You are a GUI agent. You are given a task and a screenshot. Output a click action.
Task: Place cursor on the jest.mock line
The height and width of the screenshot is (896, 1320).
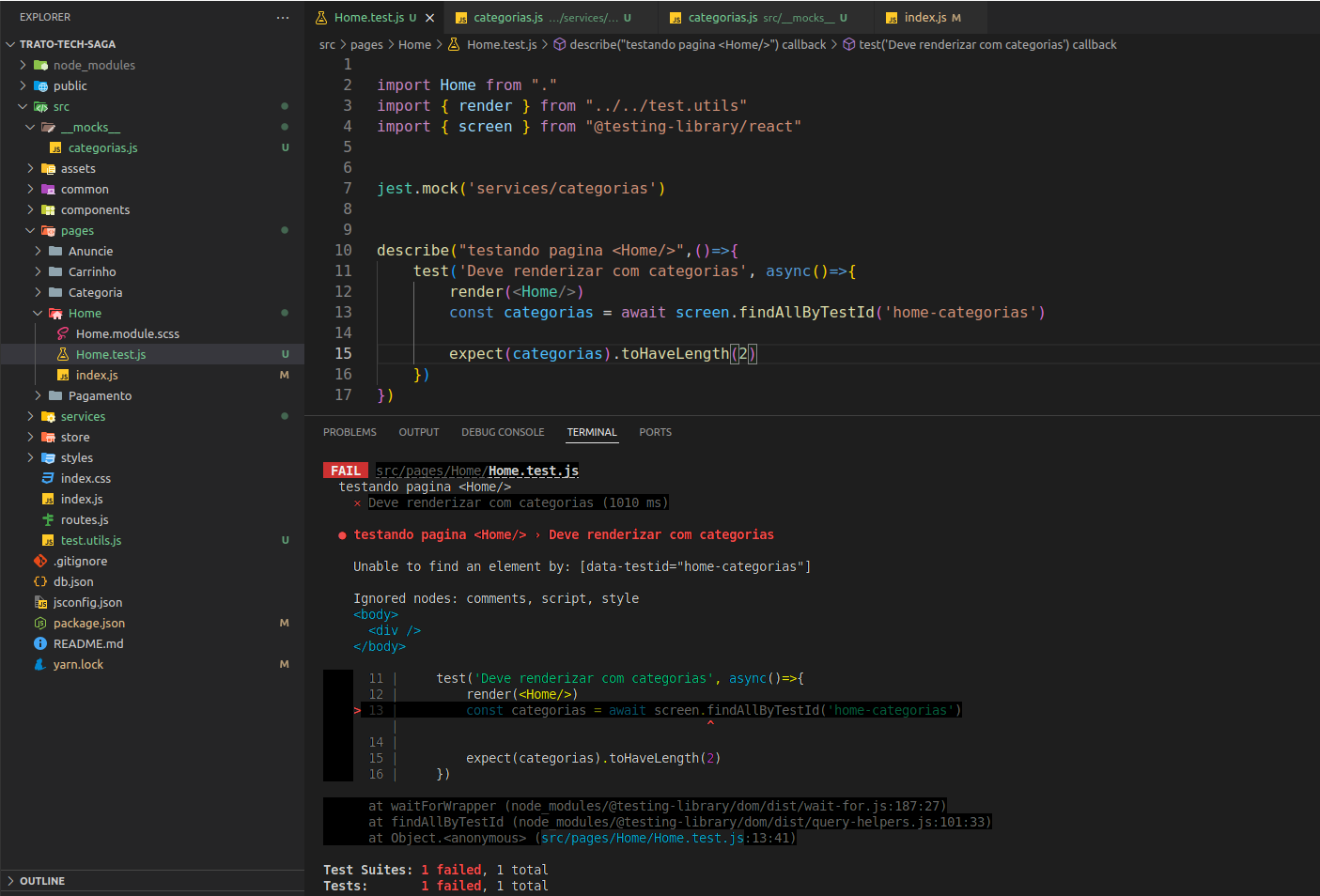coord(520,188)
